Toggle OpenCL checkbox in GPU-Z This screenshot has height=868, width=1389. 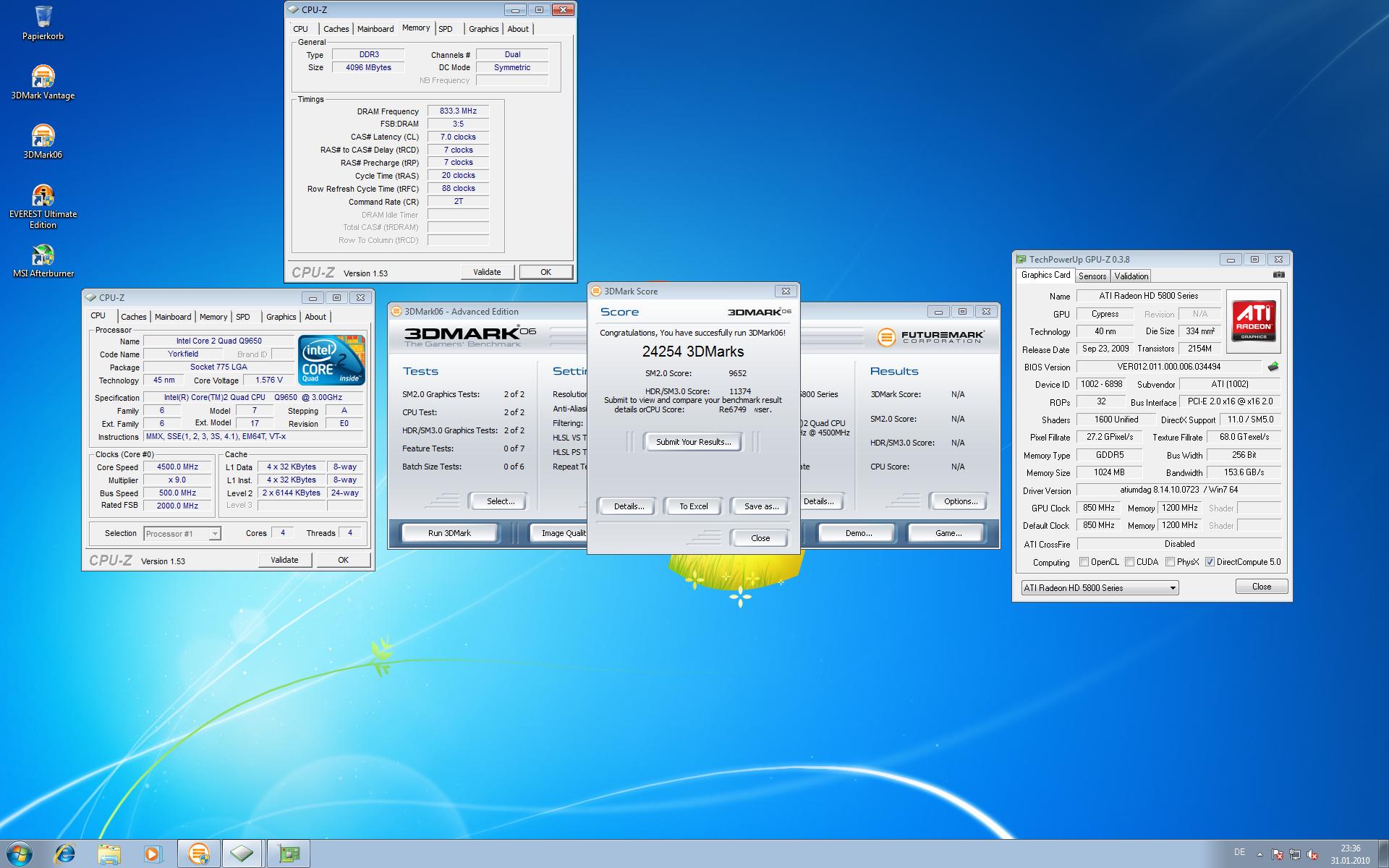point(1084,562)
